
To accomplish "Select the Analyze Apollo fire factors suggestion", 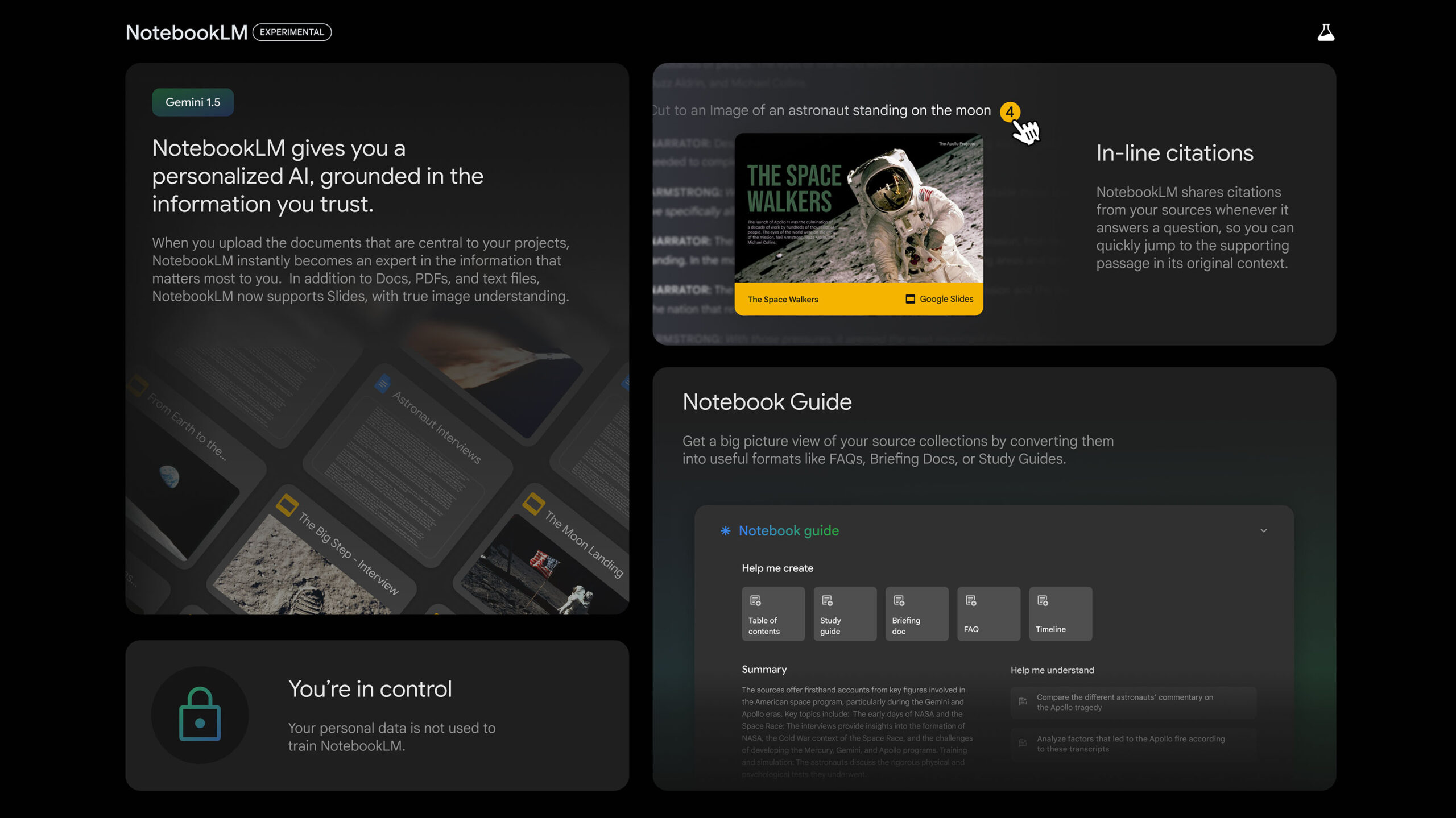I will pyautogui.click(x=1133, y=744).
